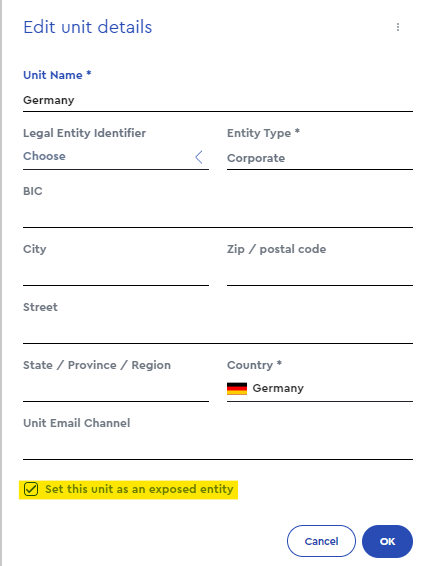Click the Cancel button

pyautogui.click(x=321, y=541)
